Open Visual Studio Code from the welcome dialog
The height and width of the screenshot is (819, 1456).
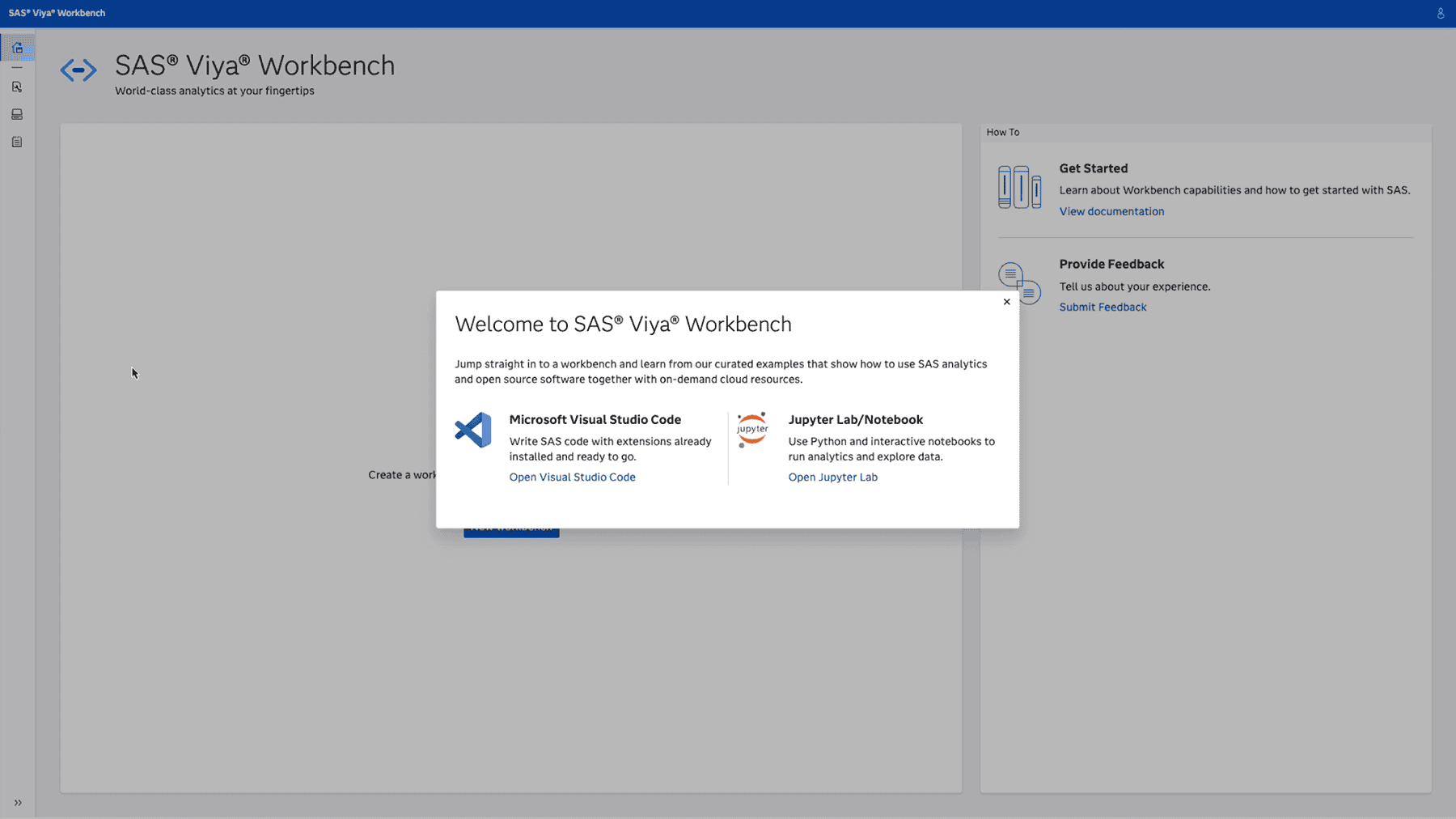(572, 477)
